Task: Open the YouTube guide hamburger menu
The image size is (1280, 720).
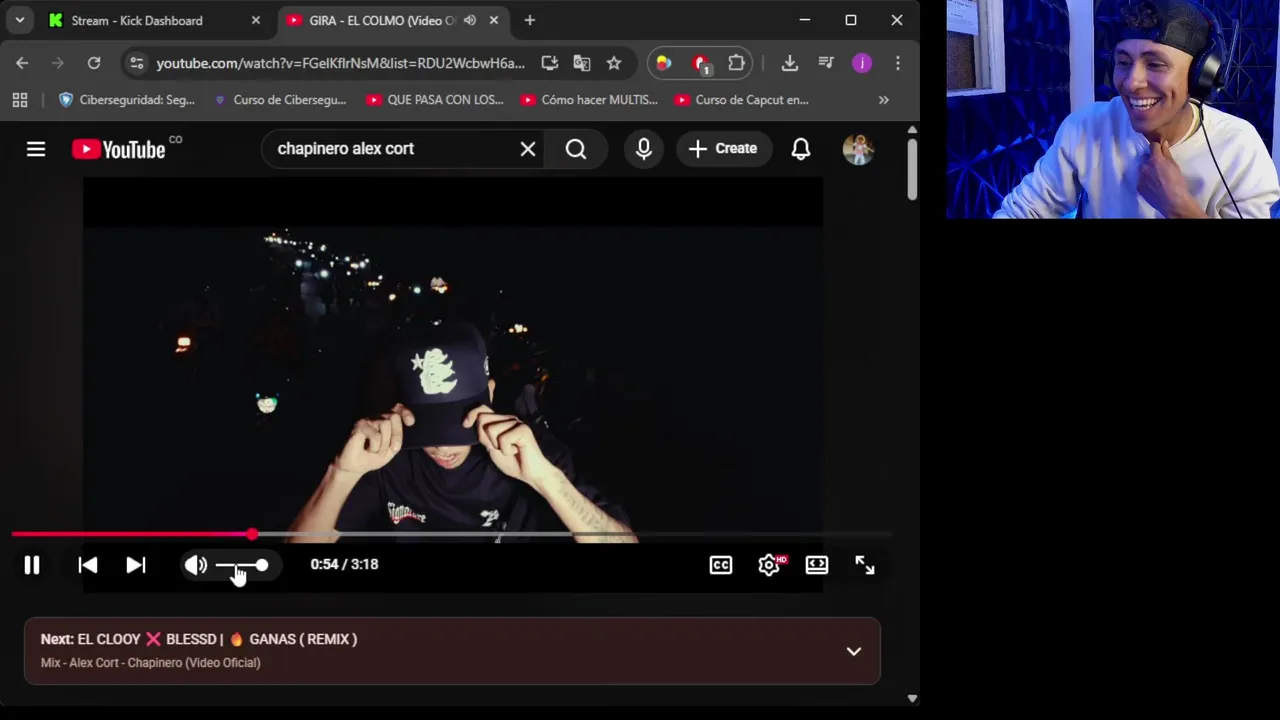Action: tap(36, 149)
